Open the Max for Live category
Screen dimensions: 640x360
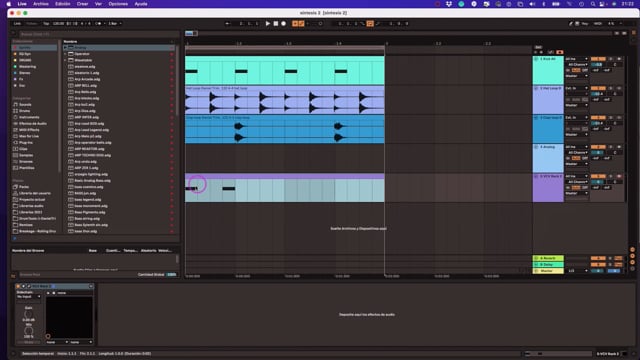29,136
